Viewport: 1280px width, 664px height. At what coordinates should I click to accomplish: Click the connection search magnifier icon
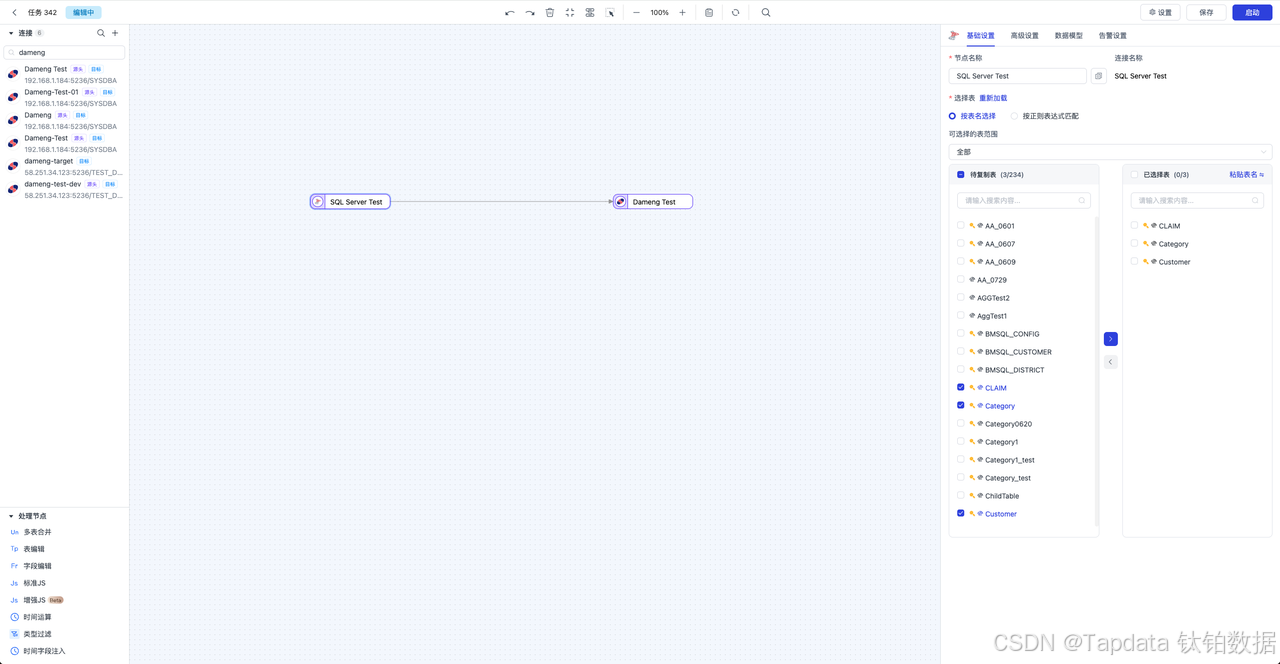pyautogui.click(x=101, y=33)
